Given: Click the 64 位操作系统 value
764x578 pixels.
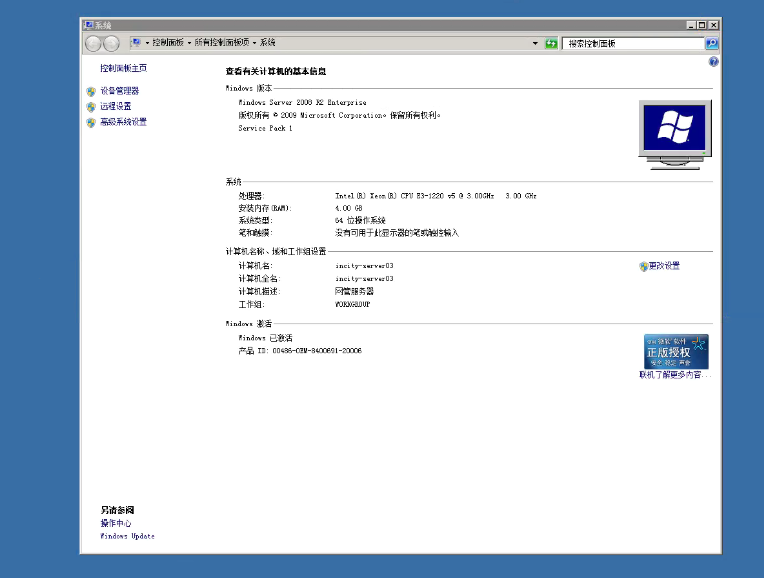Looking at the screenshot, I should (360, 220).
